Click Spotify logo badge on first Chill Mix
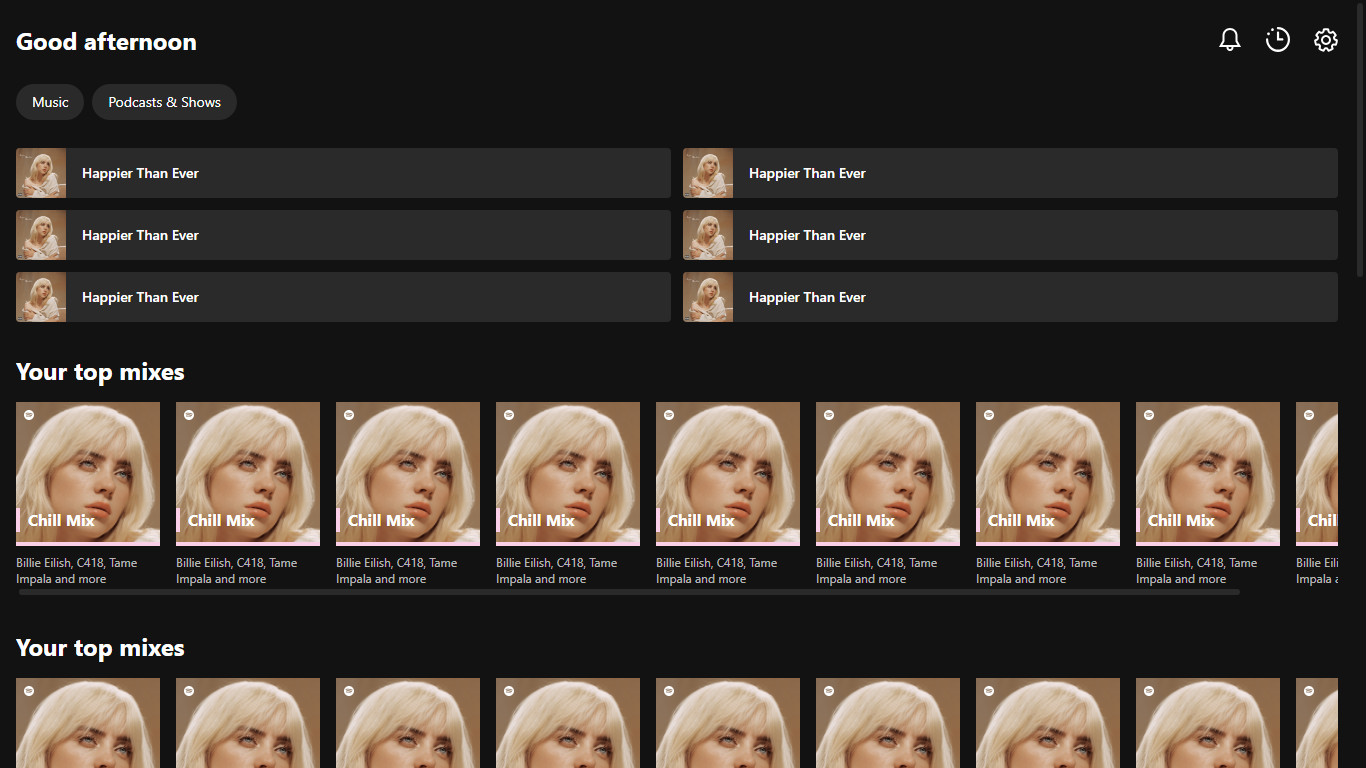Viewport: 1366px width, 768px height. [29, 414]
